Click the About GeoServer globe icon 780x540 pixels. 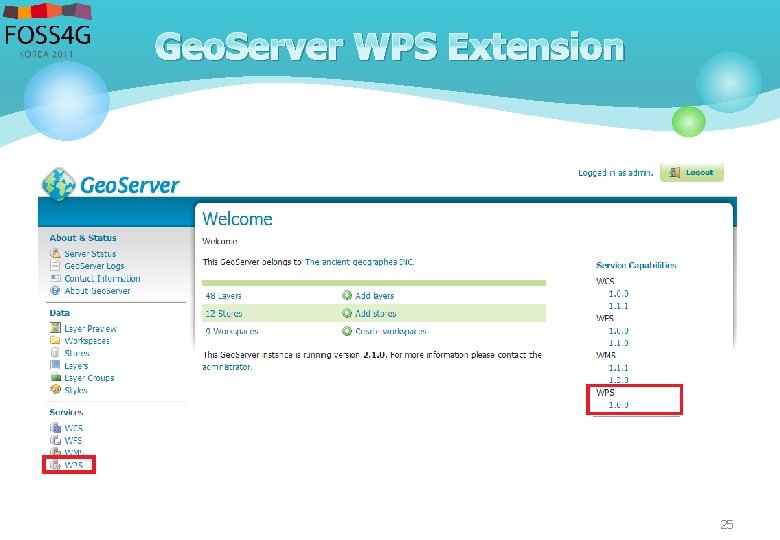click(55, 290)
